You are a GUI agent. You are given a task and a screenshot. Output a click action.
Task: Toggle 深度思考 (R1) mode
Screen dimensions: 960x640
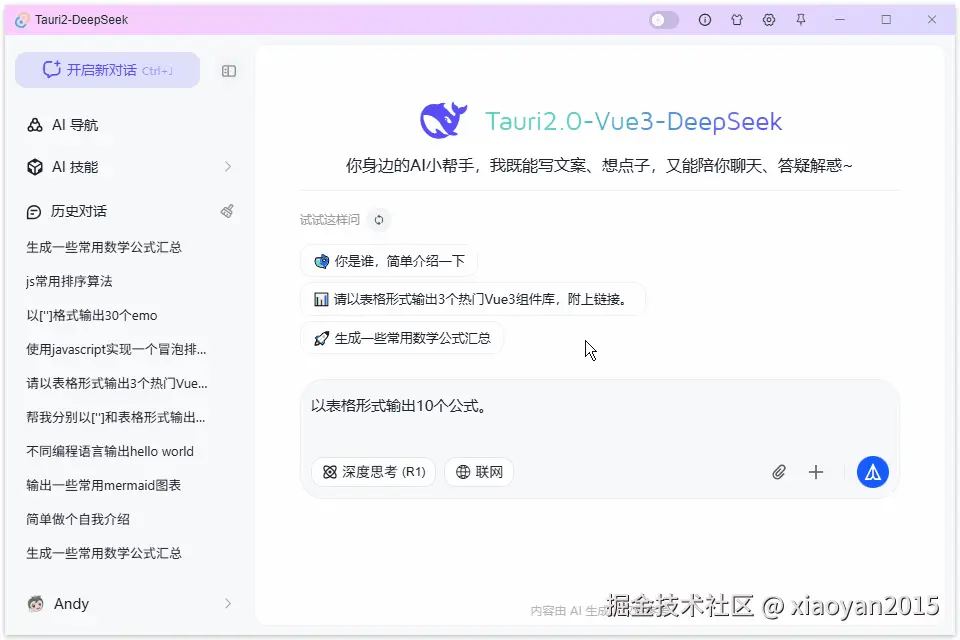click(373, 472)
